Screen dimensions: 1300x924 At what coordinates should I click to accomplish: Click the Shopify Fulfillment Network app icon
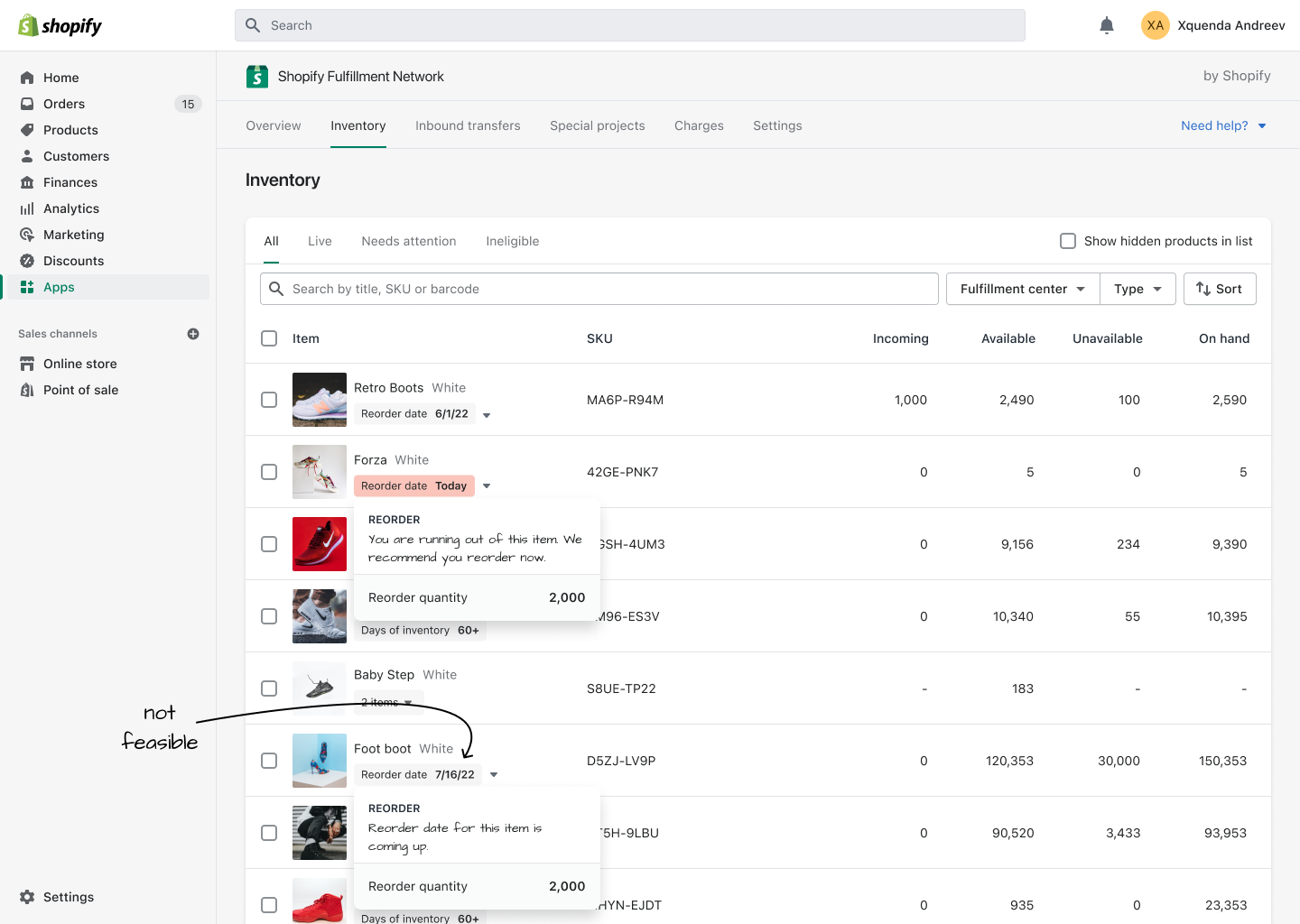pyautogui.click(x=257, y=77)
